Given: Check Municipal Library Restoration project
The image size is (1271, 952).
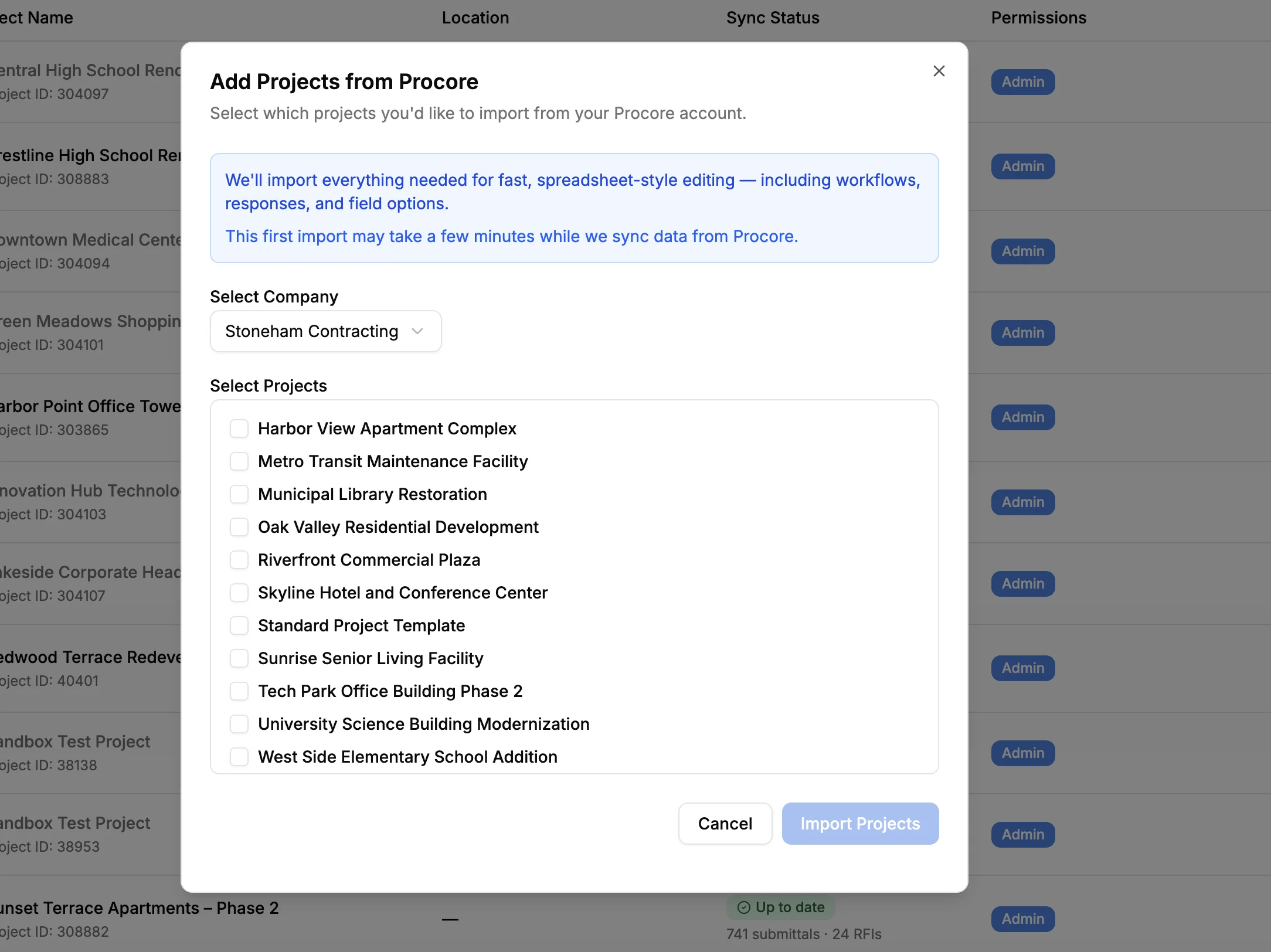Looking at the screenshot, I should tap(239, 494).
